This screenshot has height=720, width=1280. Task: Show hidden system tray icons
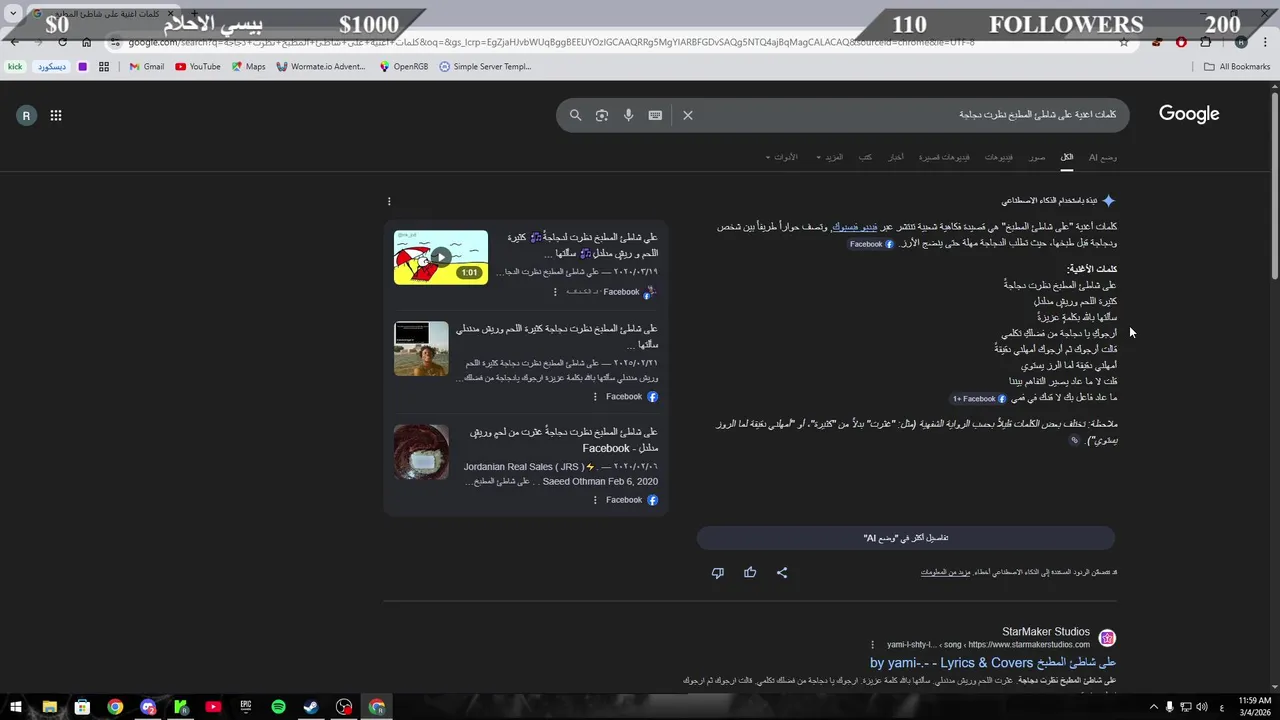click(1153, 707)
